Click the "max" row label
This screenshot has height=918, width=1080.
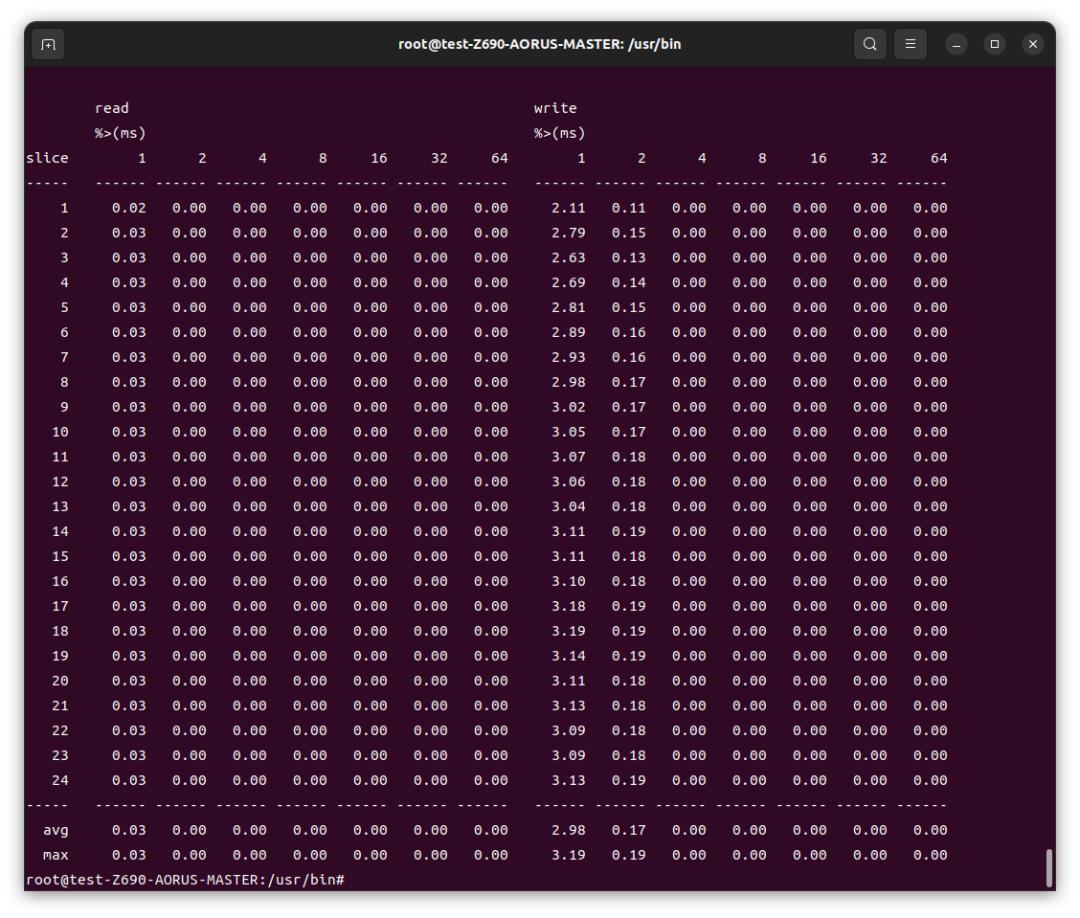56,855
